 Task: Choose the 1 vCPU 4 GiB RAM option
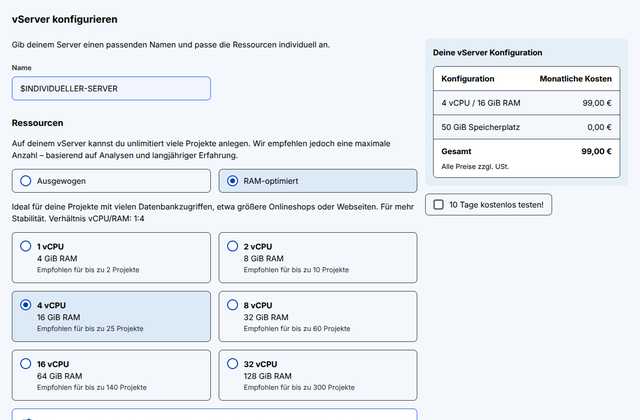(111, 258)
